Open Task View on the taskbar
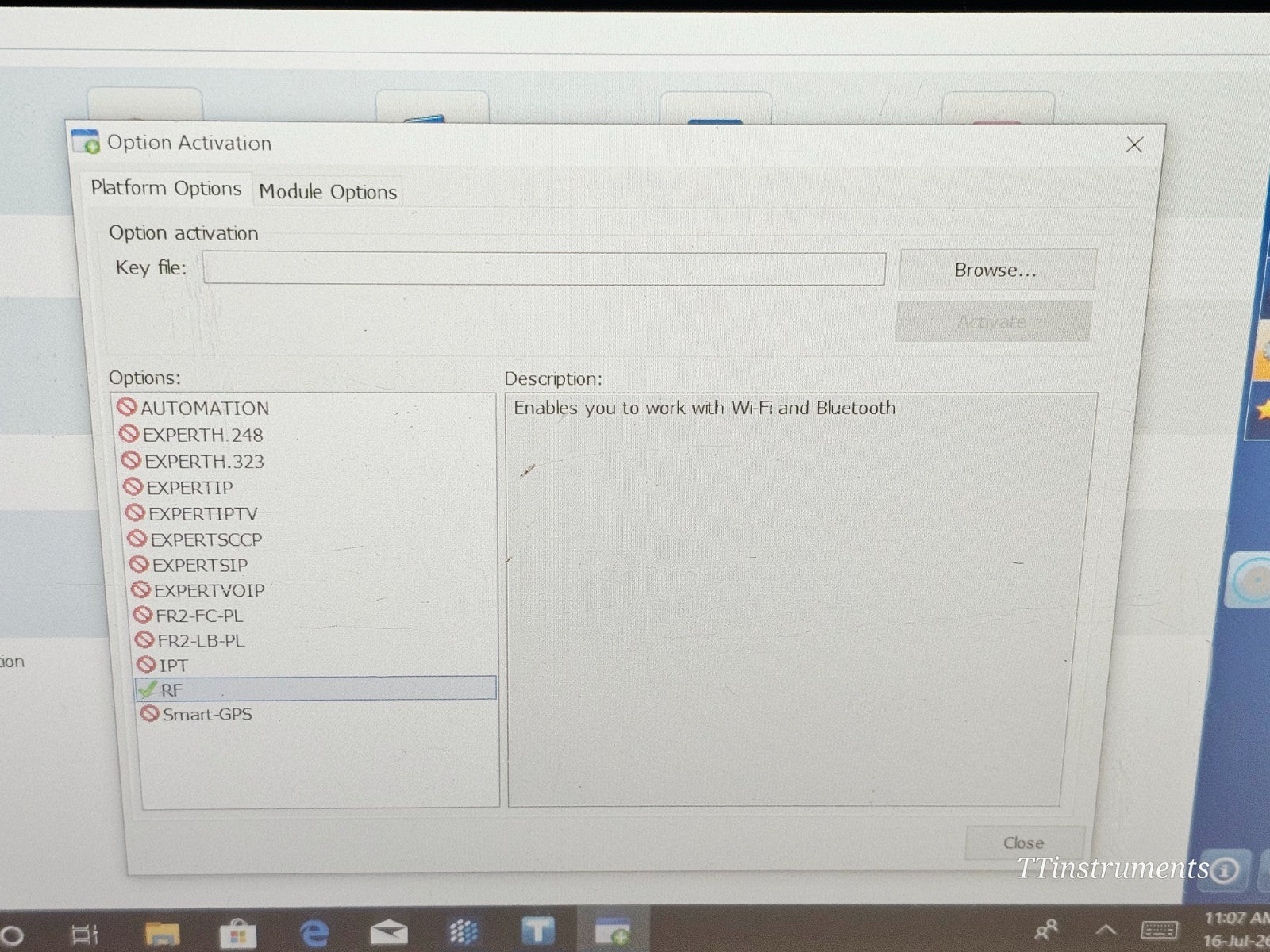The image size is (1270, 952). [x=84, y=935]
